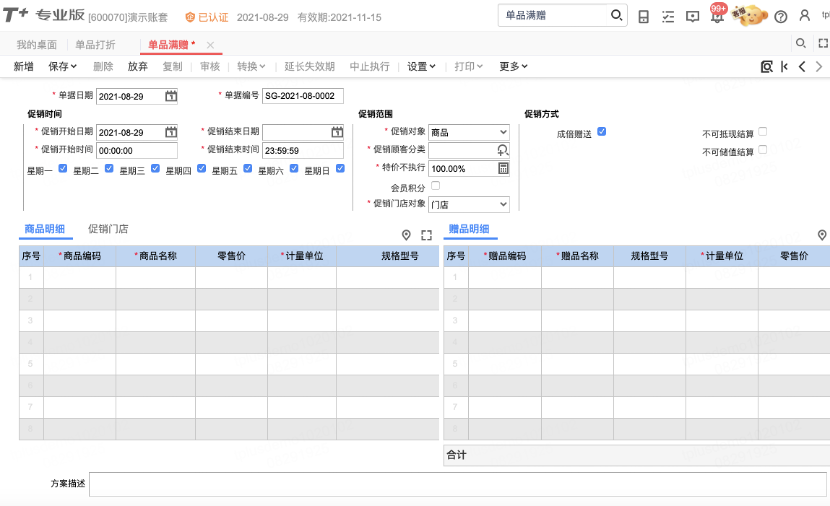The width and height of the screenshot is (830, 506).
Task: Switch to 我的桌面 tab
Action: point(37,45)
